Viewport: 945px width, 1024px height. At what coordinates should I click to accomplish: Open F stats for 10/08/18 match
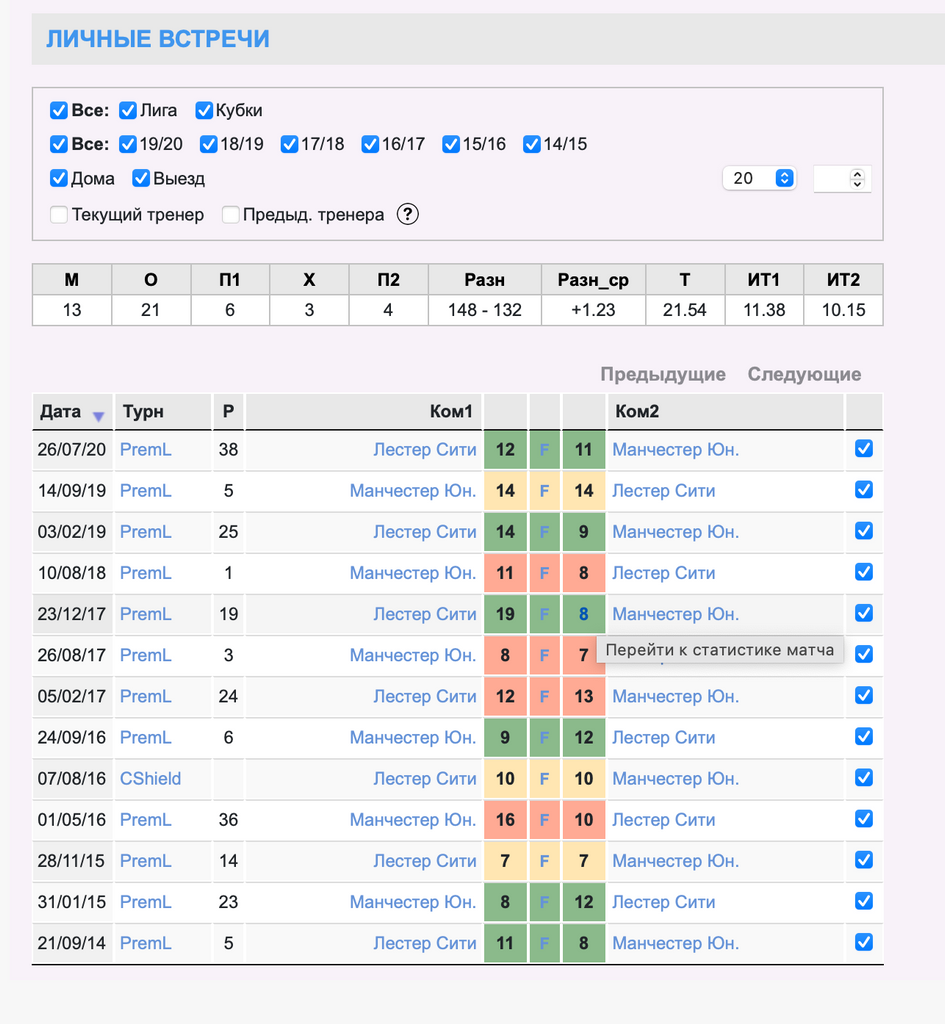(545, 573)
